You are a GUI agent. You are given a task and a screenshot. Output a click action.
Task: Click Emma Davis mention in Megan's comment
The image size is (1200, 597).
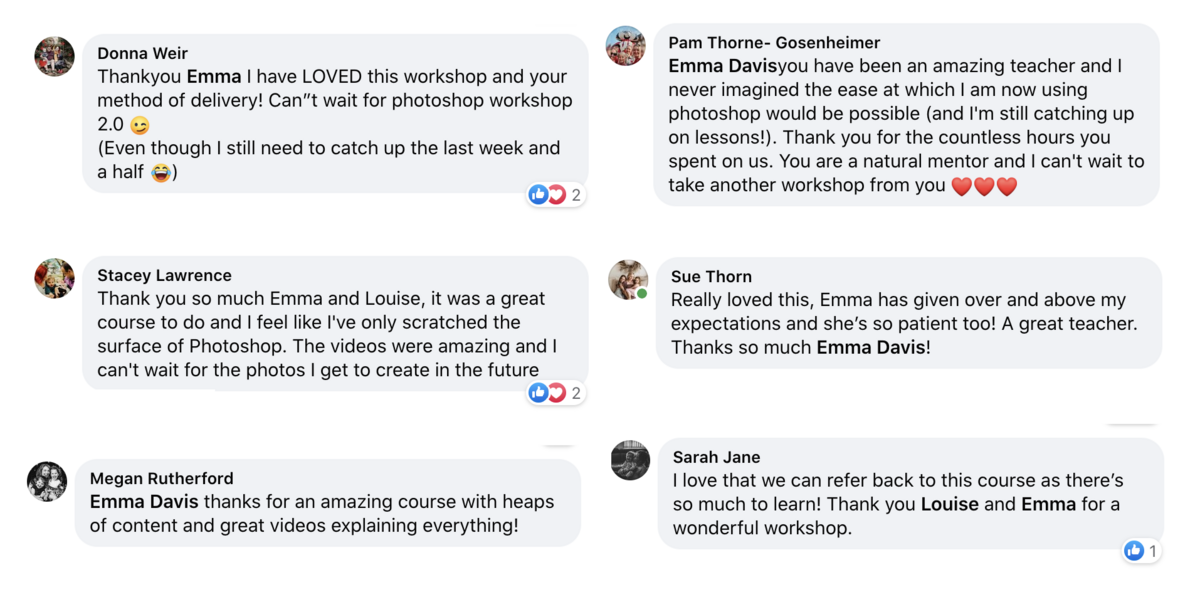click(x=144, y=502)
